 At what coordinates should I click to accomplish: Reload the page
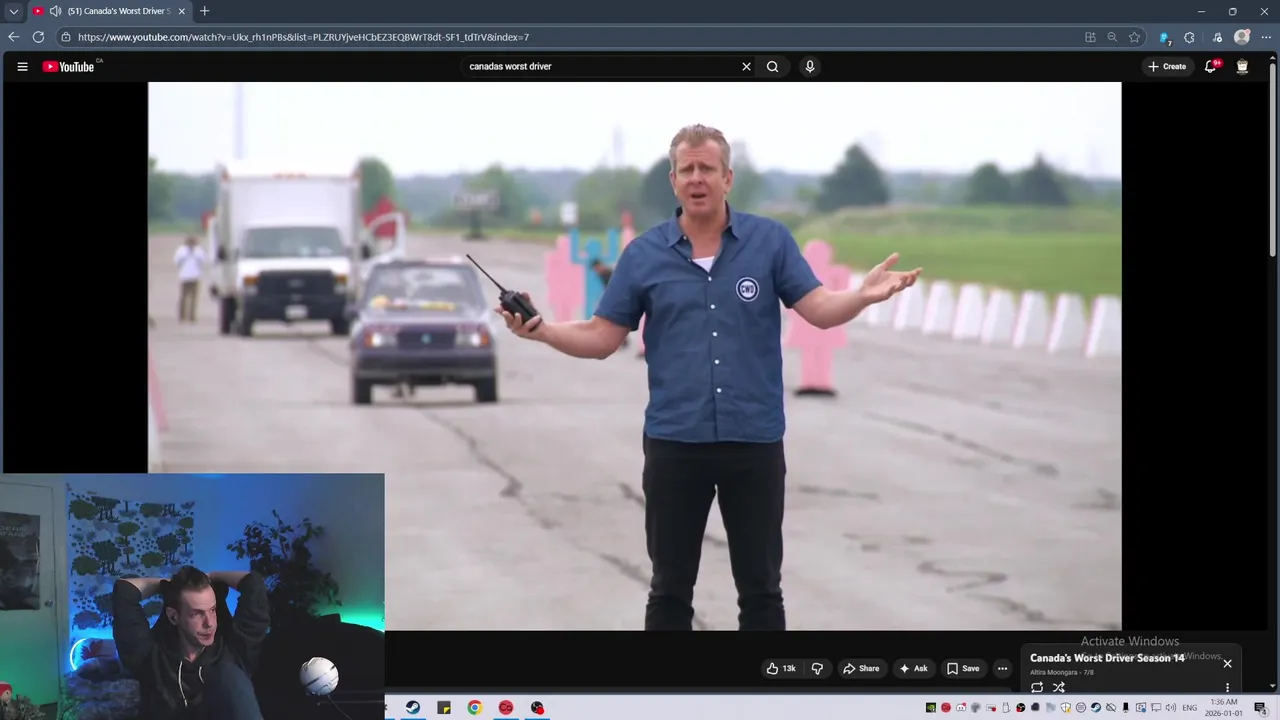[x=38, y=37]
